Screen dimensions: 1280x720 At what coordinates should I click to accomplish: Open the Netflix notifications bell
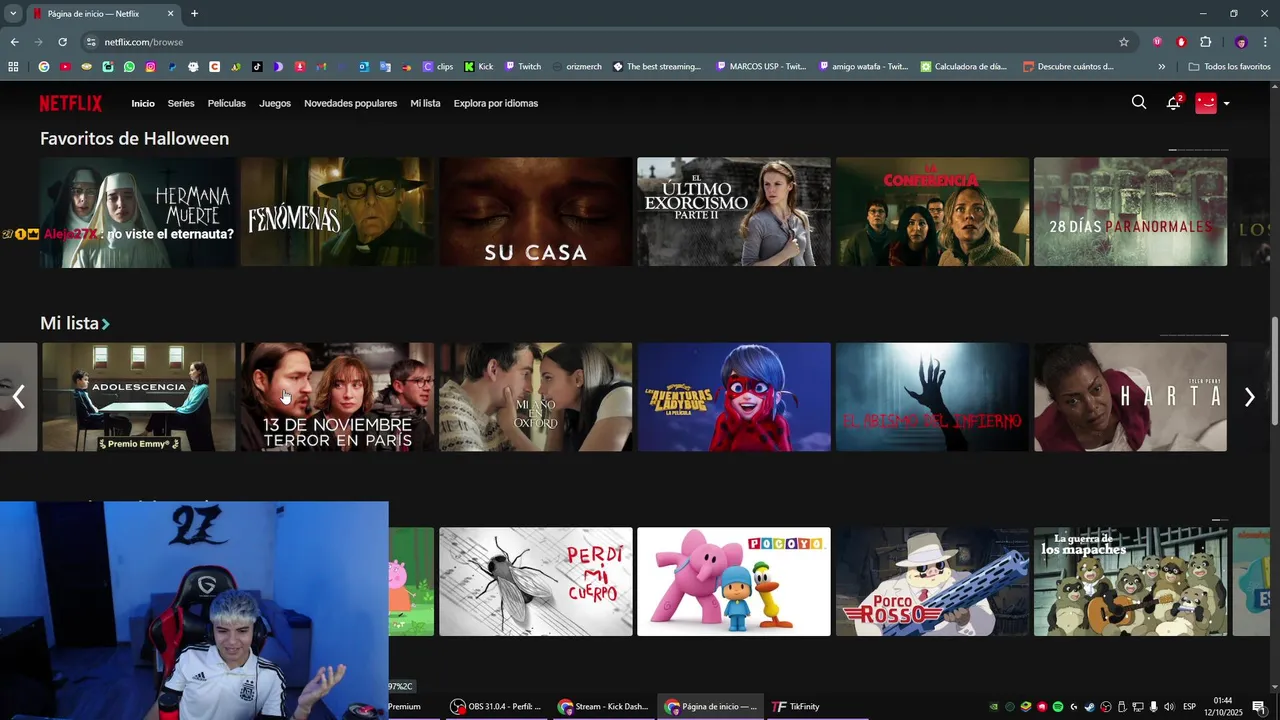pyautogui.click(x=1174, y=103)
